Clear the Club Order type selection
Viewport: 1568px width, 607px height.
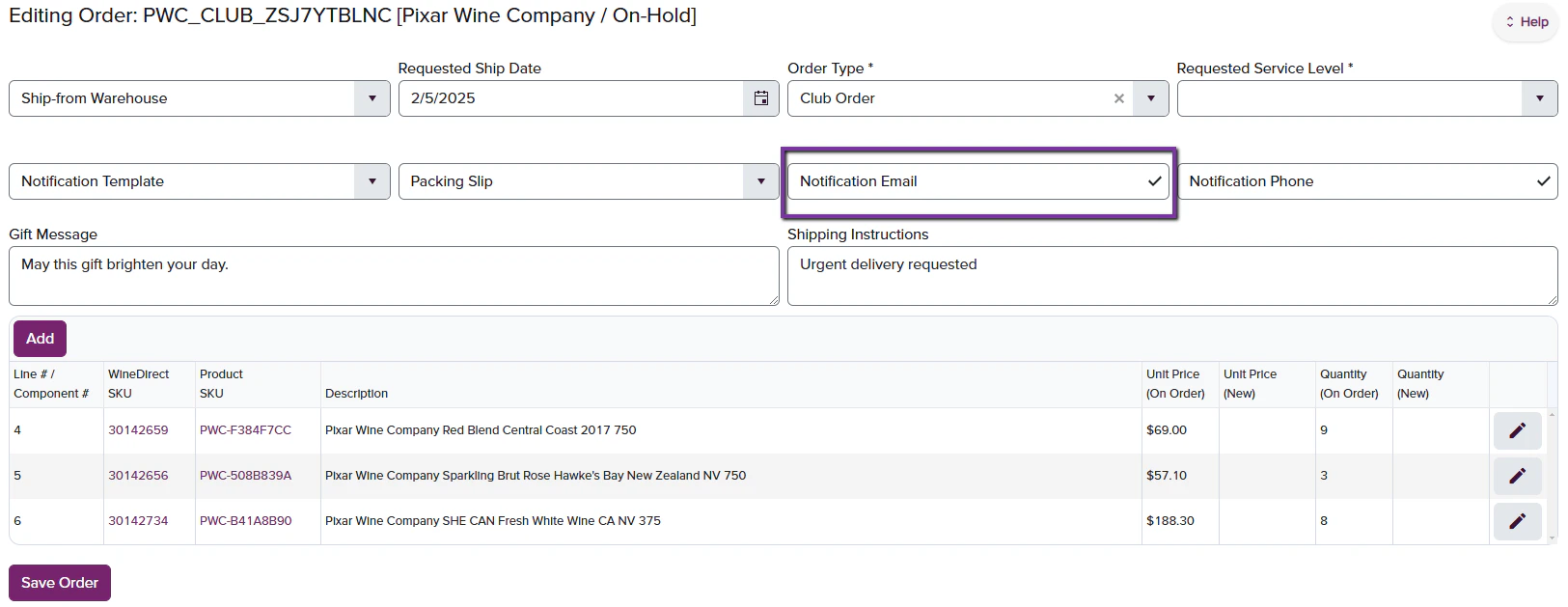coord(1119,98)
